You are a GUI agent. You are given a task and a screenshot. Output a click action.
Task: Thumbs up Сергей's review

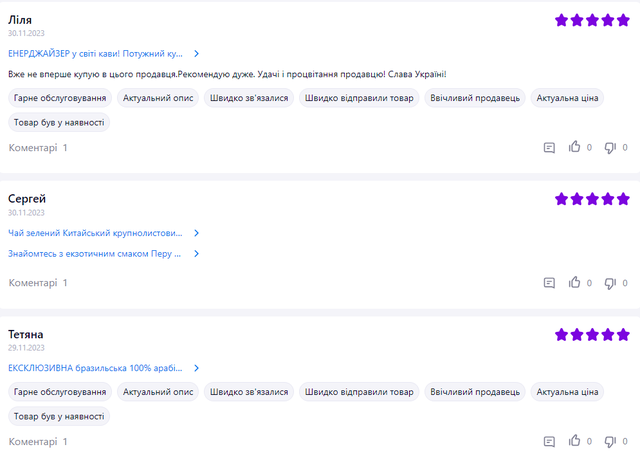pyautogui.click(x=575, y=283)
